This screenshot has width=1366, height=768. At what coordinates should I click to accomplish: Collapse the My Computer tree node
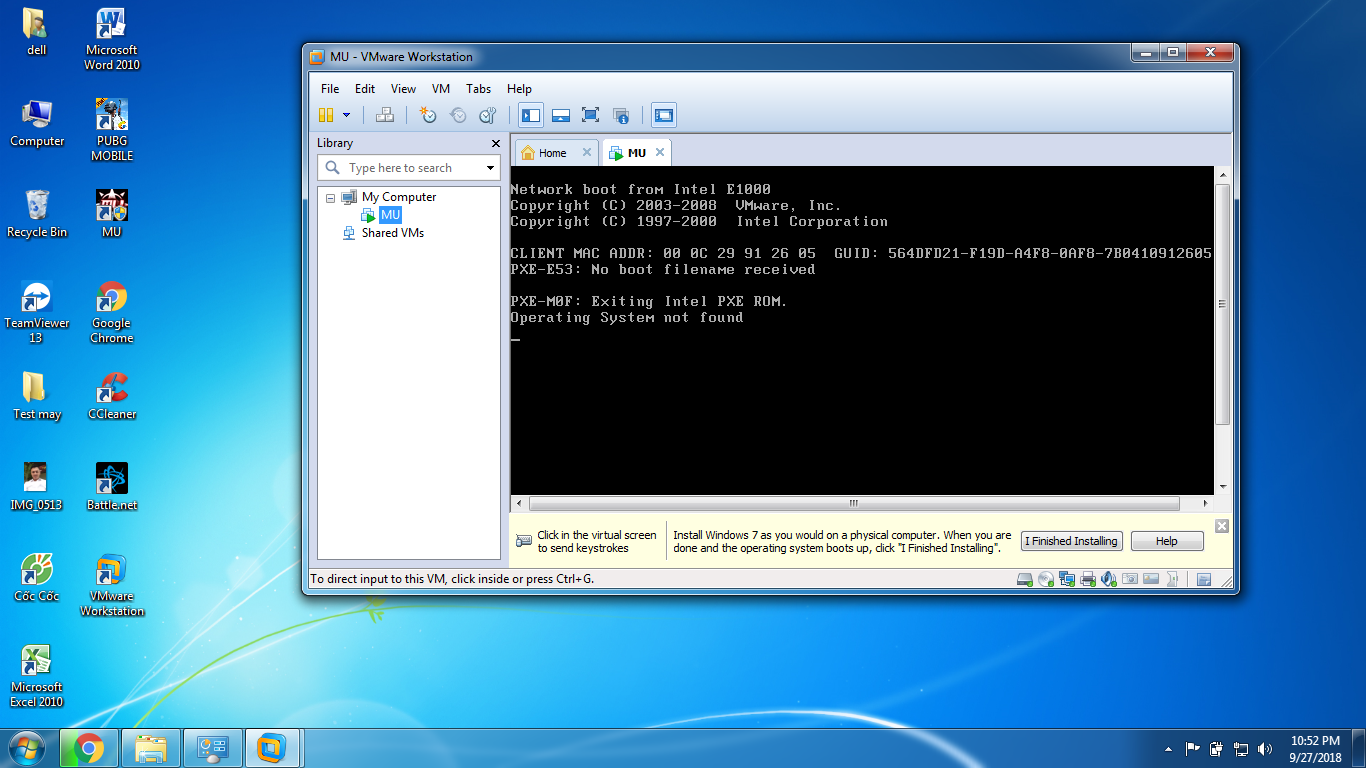pos(330,198)
